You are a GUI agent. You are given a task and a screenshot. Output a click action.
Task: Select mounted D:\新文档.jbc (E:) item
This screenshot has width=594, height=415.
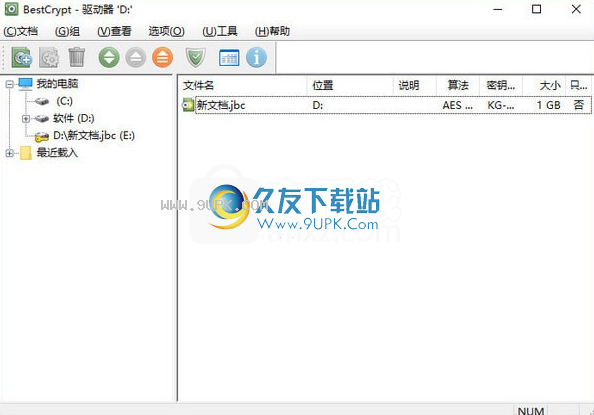(x=94, y=136)
